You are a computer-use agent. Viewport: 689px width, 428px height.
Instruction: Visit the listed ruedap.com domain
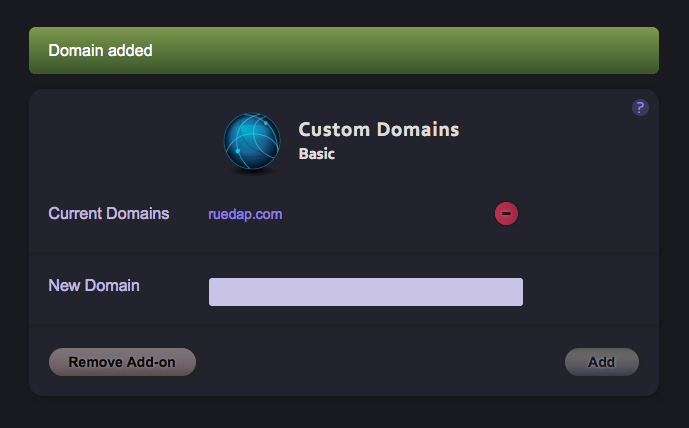(245, 214)
